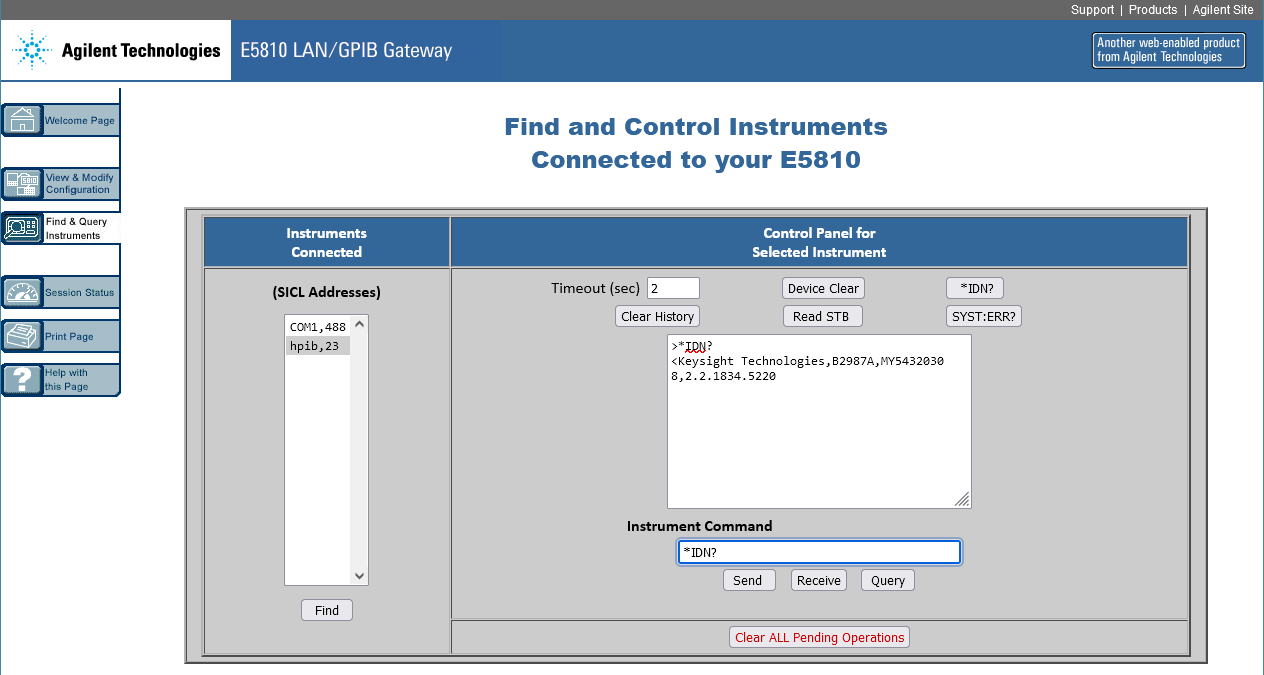The image size is (1264, 675).
Task: Click the 'Another web-enabled product' banner
Action: (x=1169, y=50)
